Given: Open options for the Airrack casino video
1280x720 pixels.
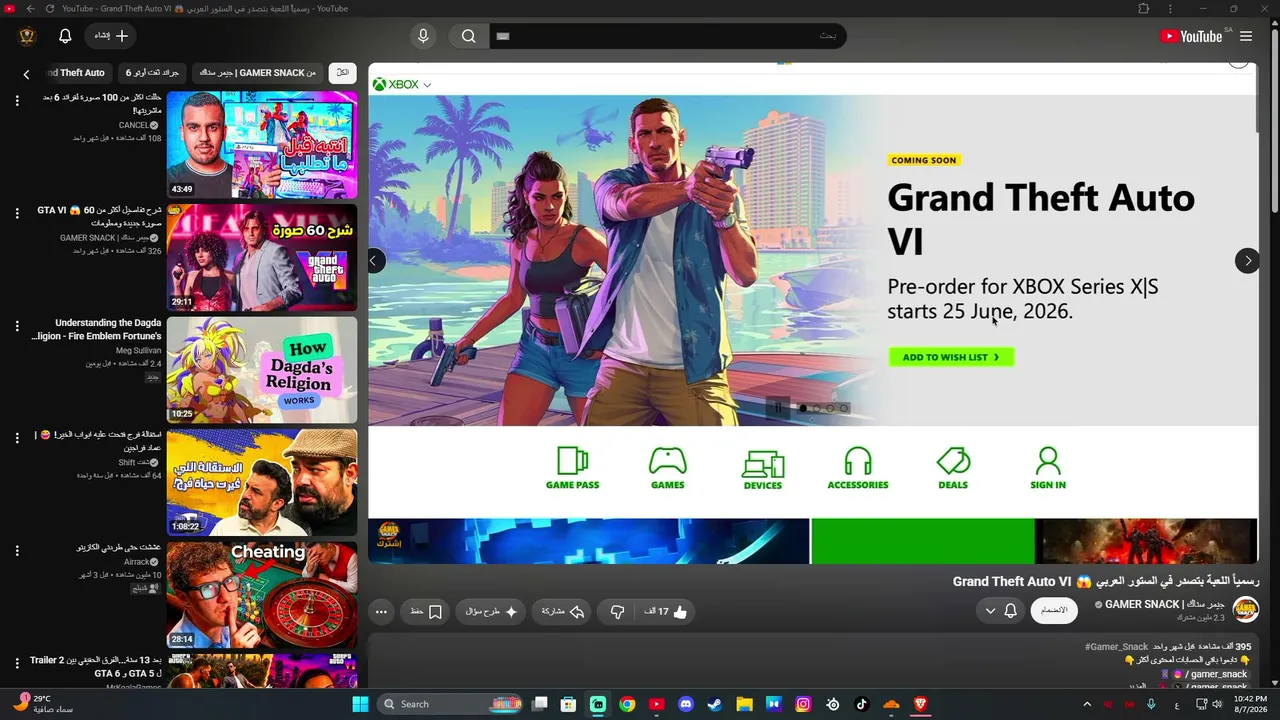Looking at the screenshot, I should [x=17, y=551].
